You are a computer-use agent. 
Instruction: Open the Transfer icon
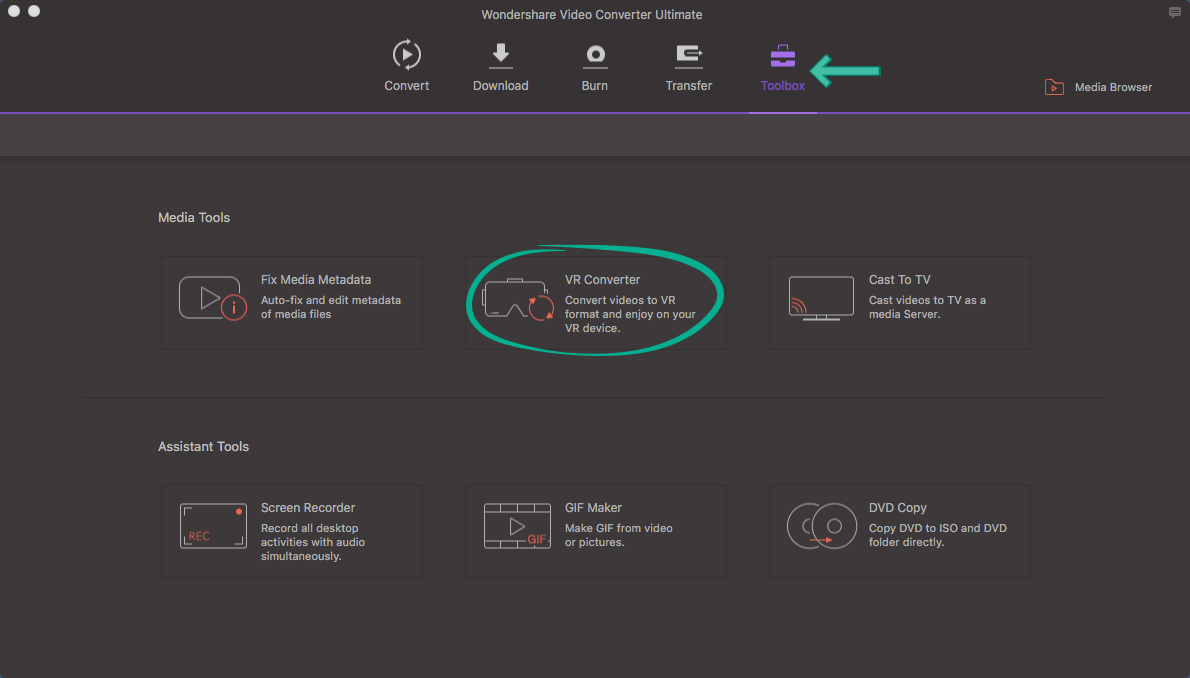(688, 56)
